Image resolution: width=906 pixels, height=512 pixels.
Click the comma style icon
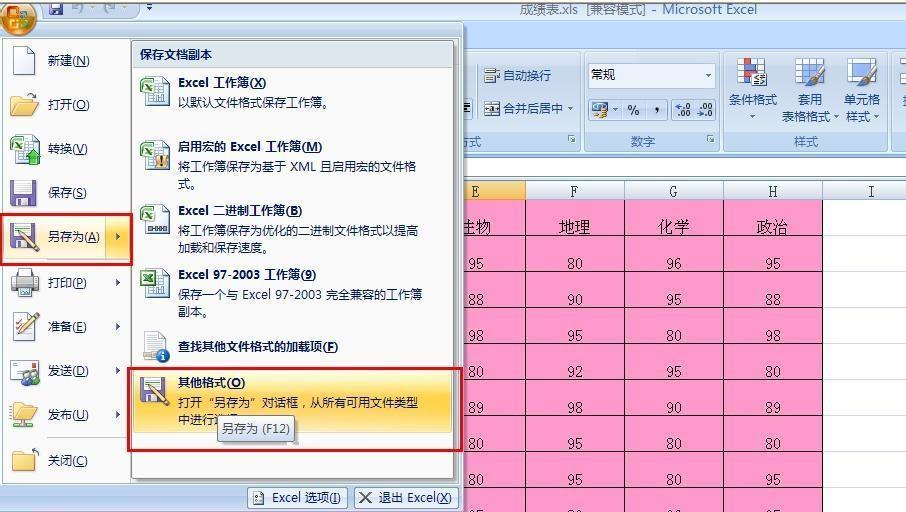pyautogui.click(x=657, y=110)
